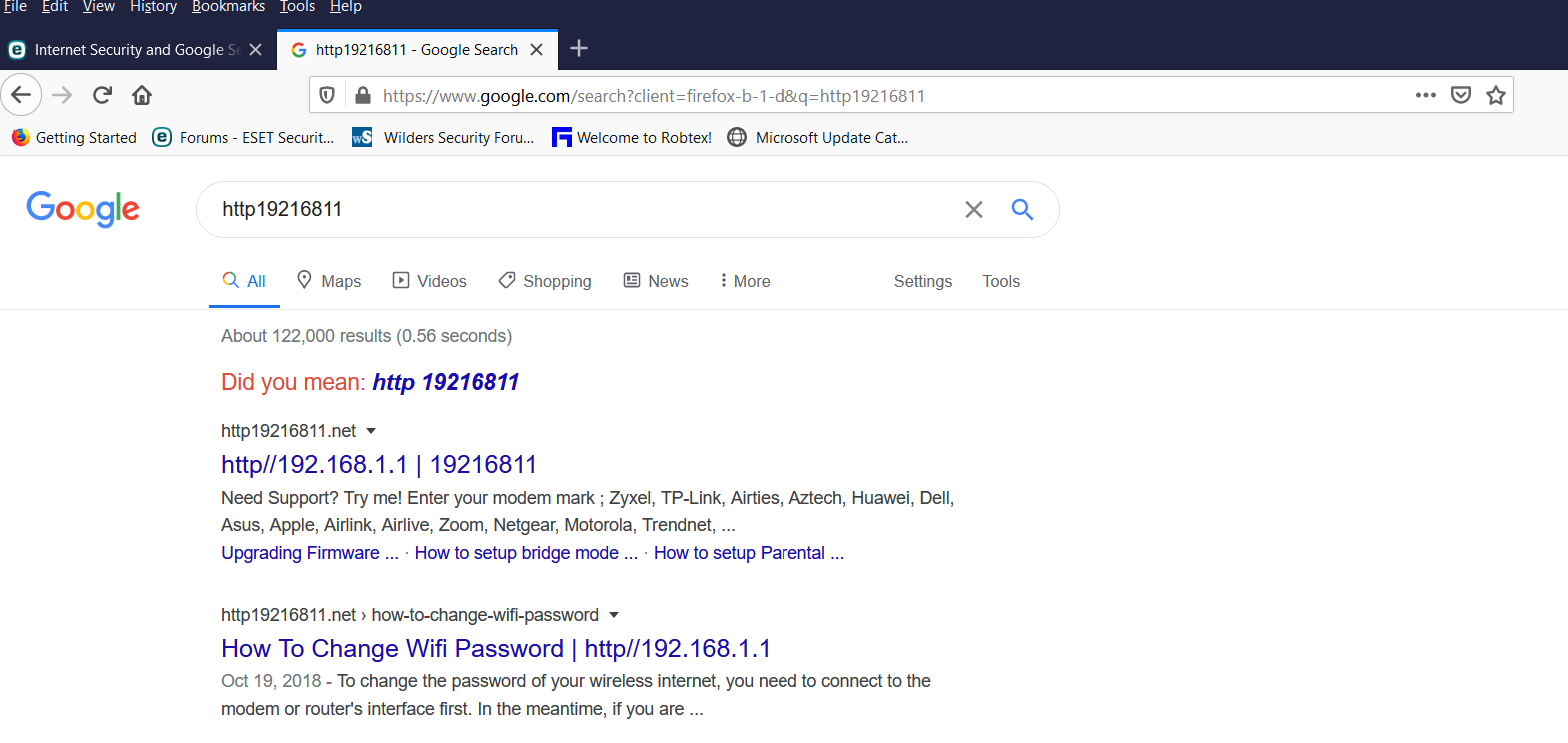Open the History menu
This screenshot has width=1568, height=743.
tap(153, 7)
